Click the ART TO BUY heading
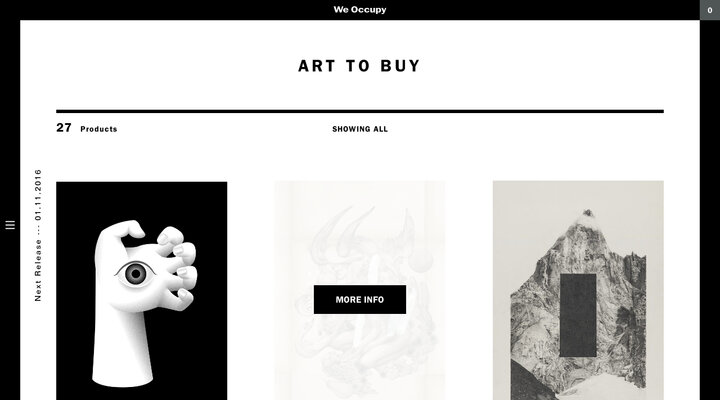The image size is (720, 400). pos(359,66)
